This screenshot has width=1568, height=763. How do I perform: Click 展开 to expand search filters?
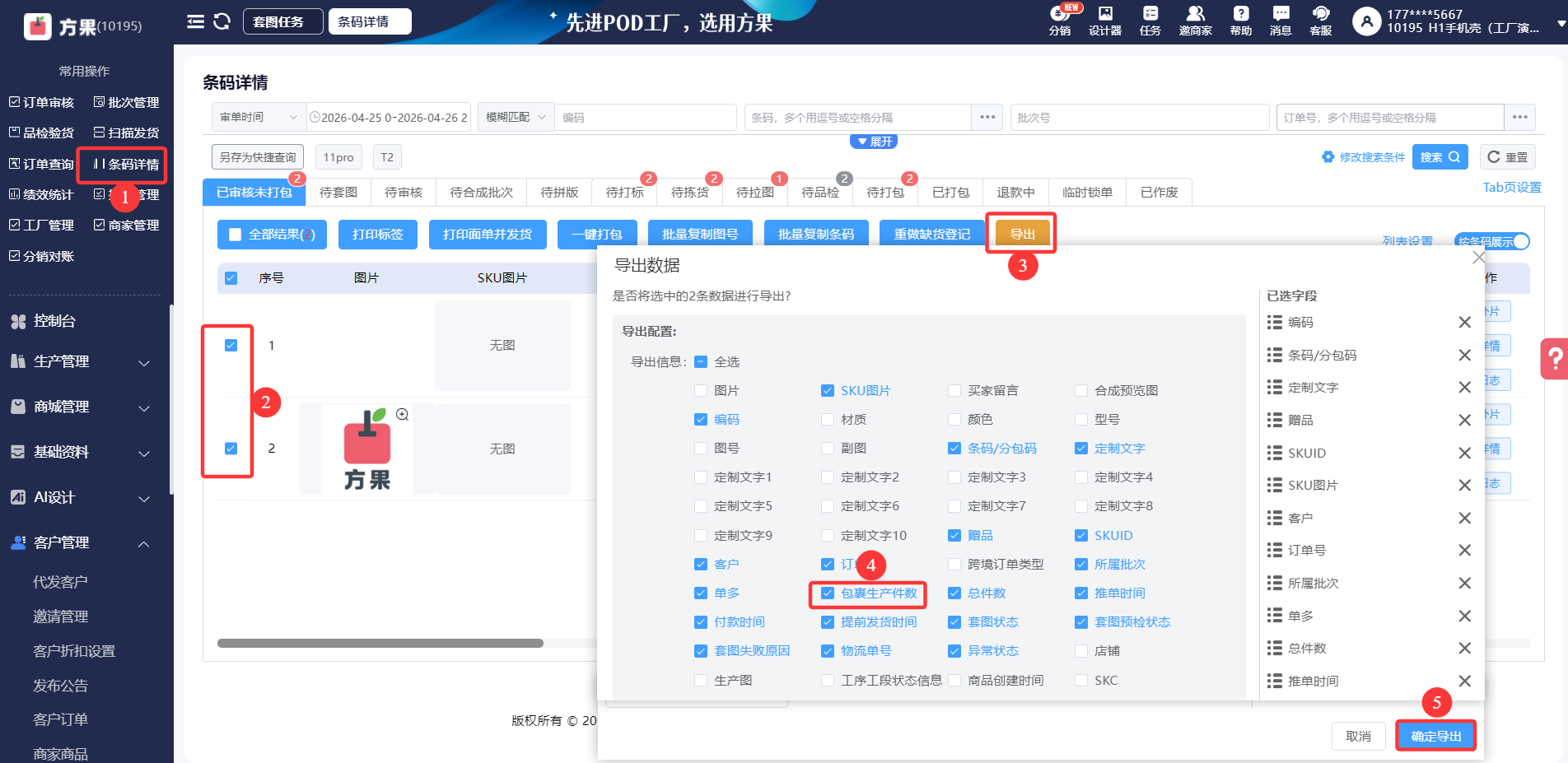[873, 142]
